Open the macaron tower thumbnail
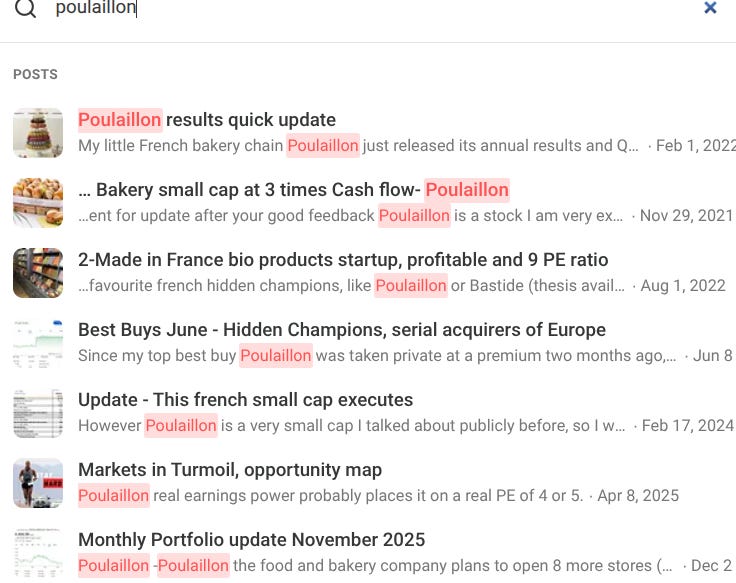736x583 pixels. pyautogui.click(x=38, y=133)
